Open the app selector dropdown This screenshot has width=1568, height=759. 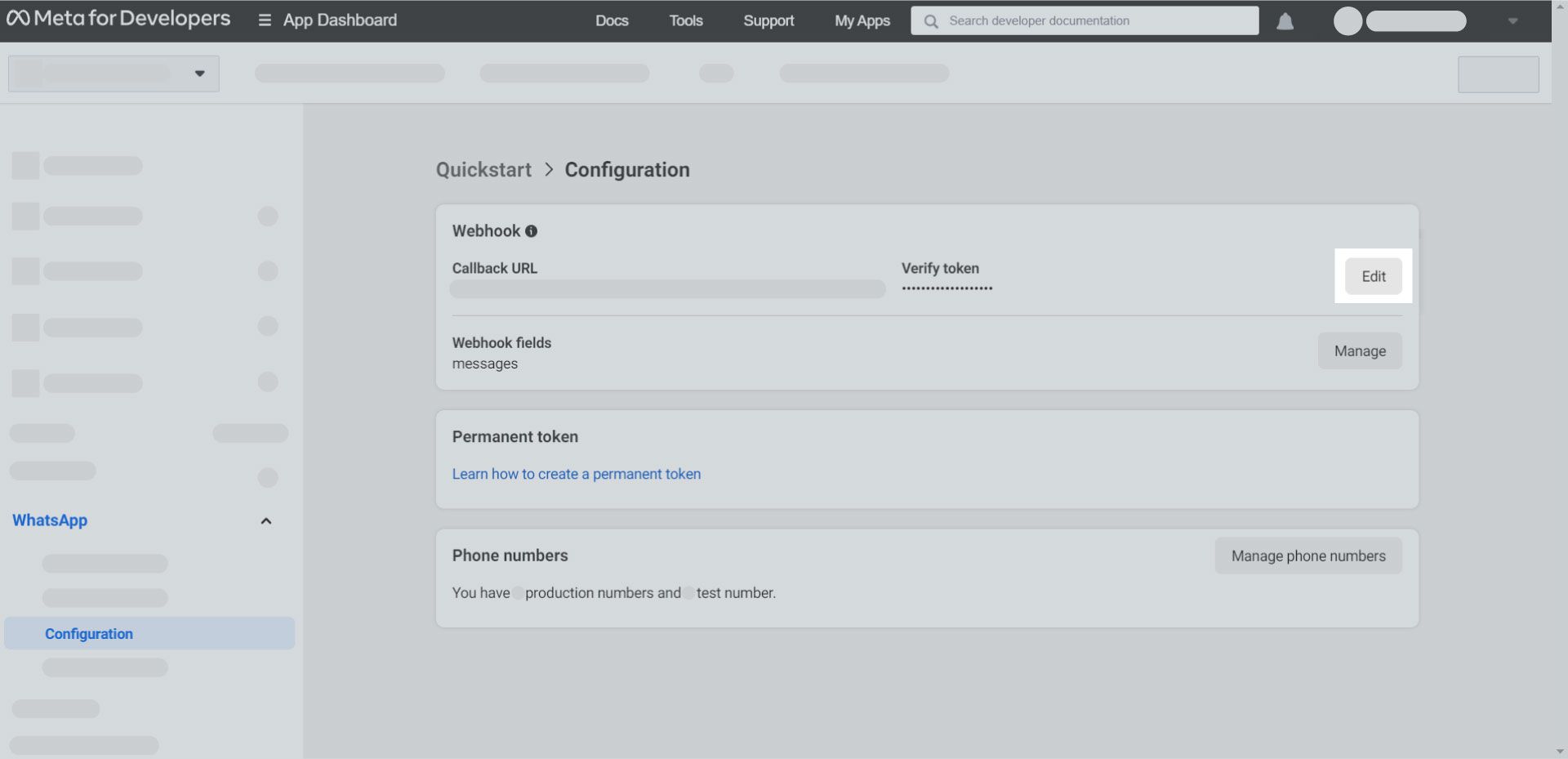click(114, 74)
